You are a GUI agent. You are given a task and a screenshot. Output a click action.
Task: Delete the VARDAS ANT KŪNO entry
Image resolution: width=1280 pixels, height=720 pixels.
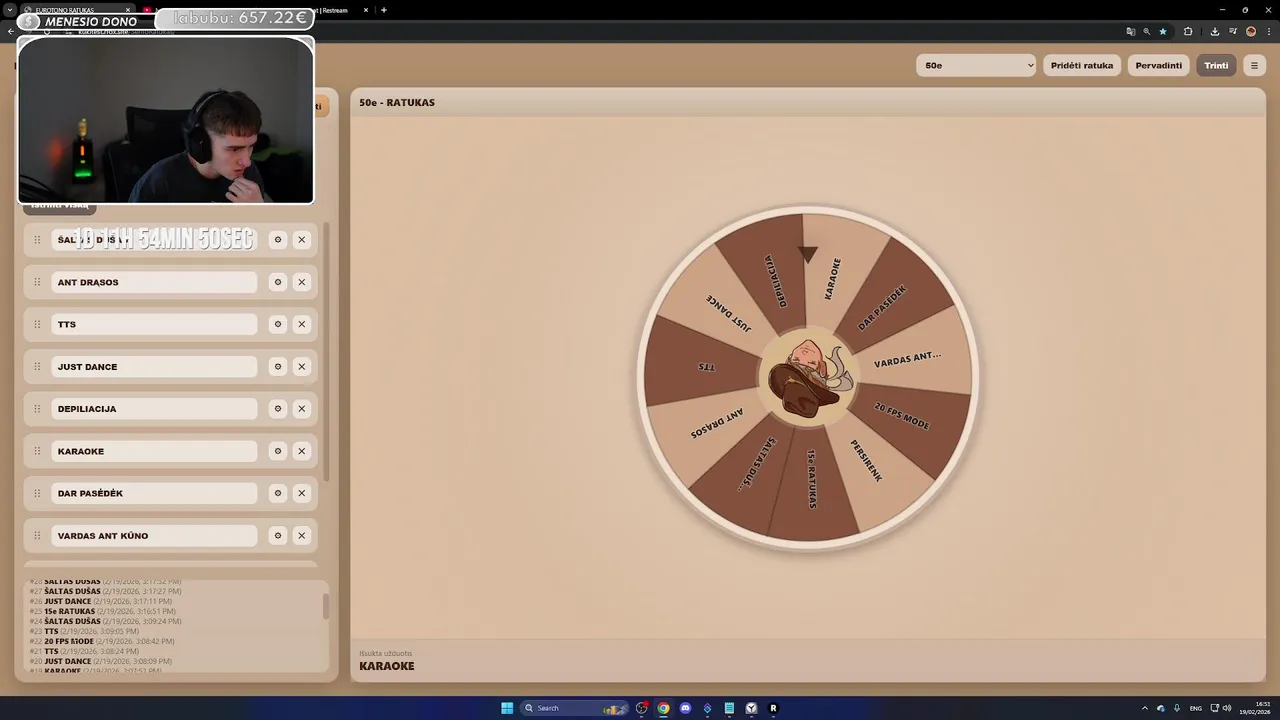click(x=302, y=536)
